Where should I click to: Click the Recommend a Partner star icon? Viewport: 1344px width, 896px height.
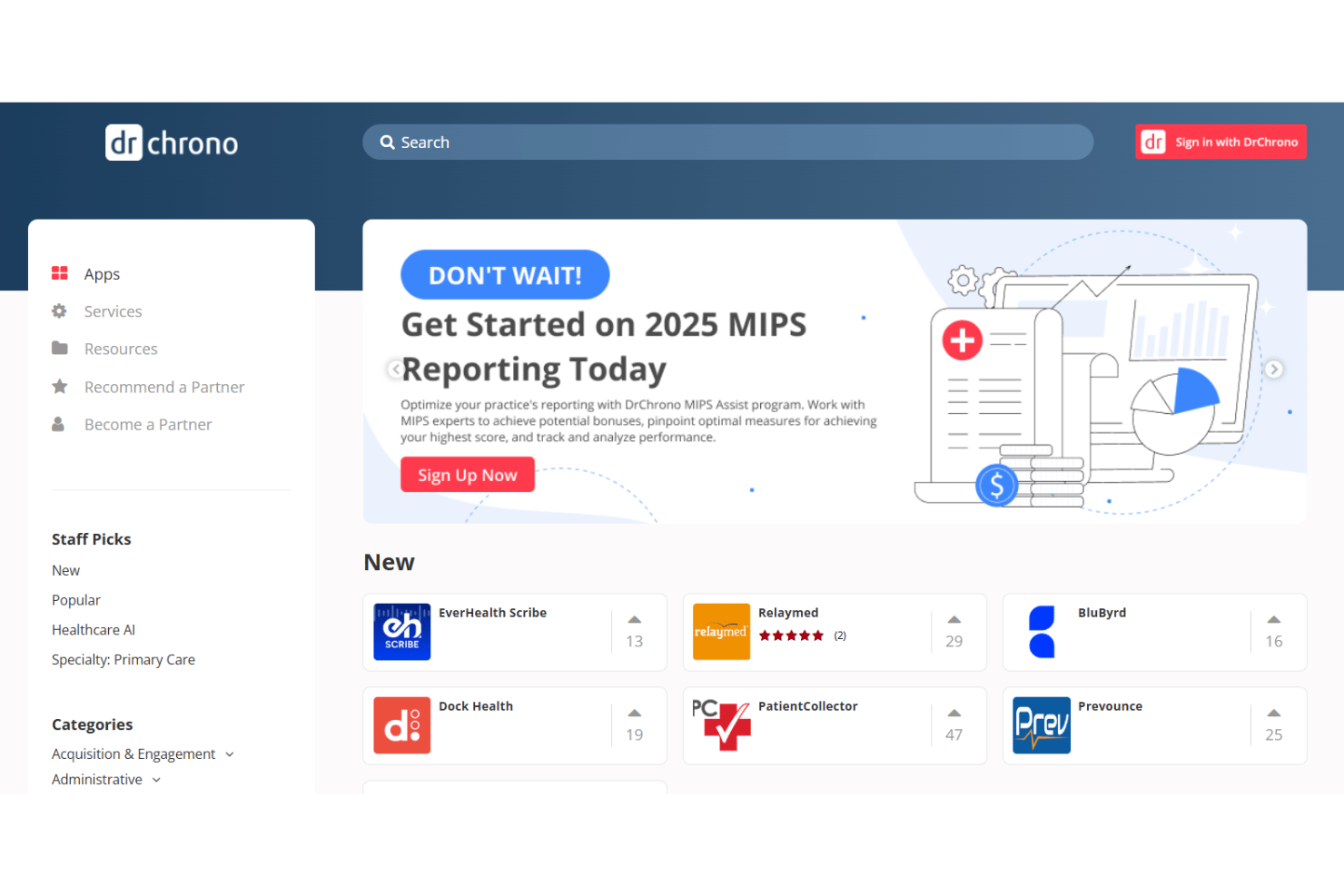60,387
